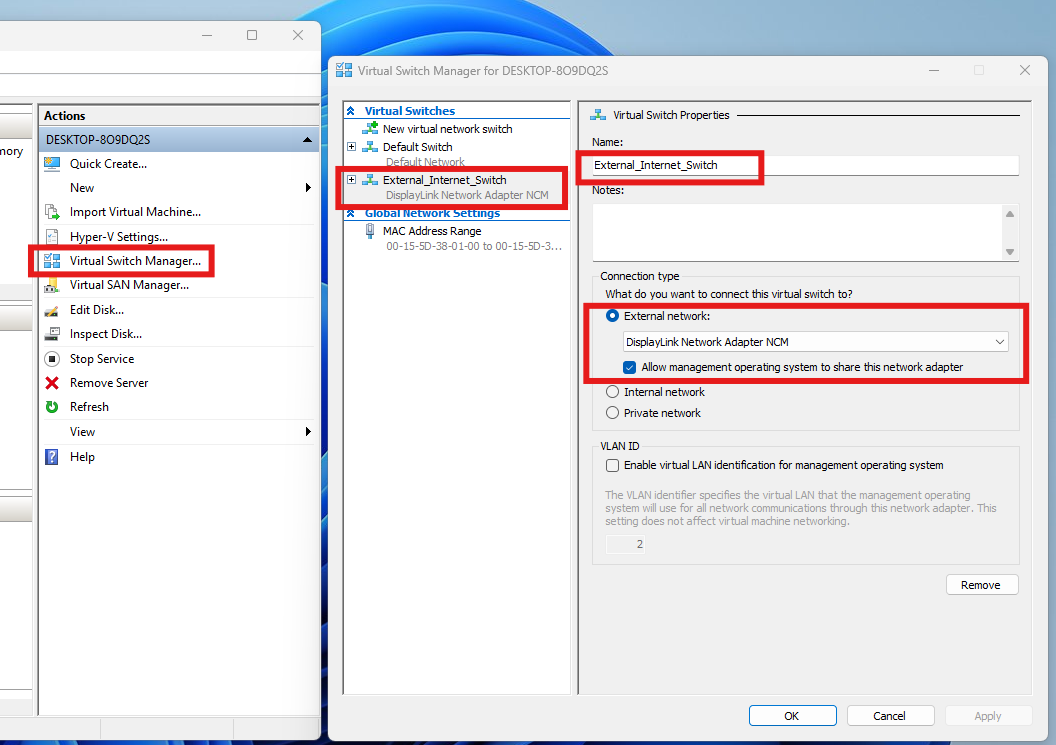Screen dimensions: 1056x745
Task: Click the Inspect Disk icon
Action: click(x=52, y=334)
